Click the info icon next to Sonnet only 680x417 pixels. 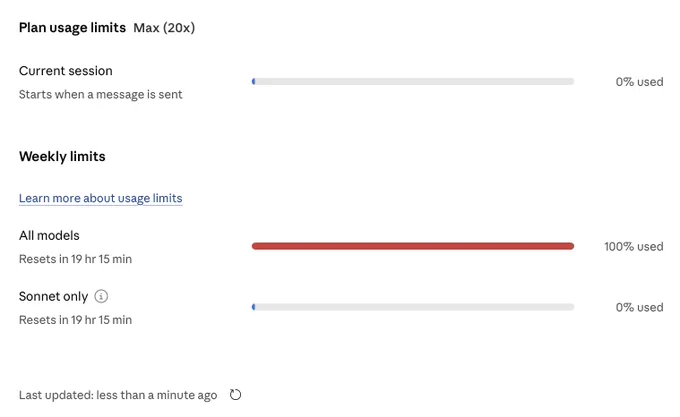point(101,296)
